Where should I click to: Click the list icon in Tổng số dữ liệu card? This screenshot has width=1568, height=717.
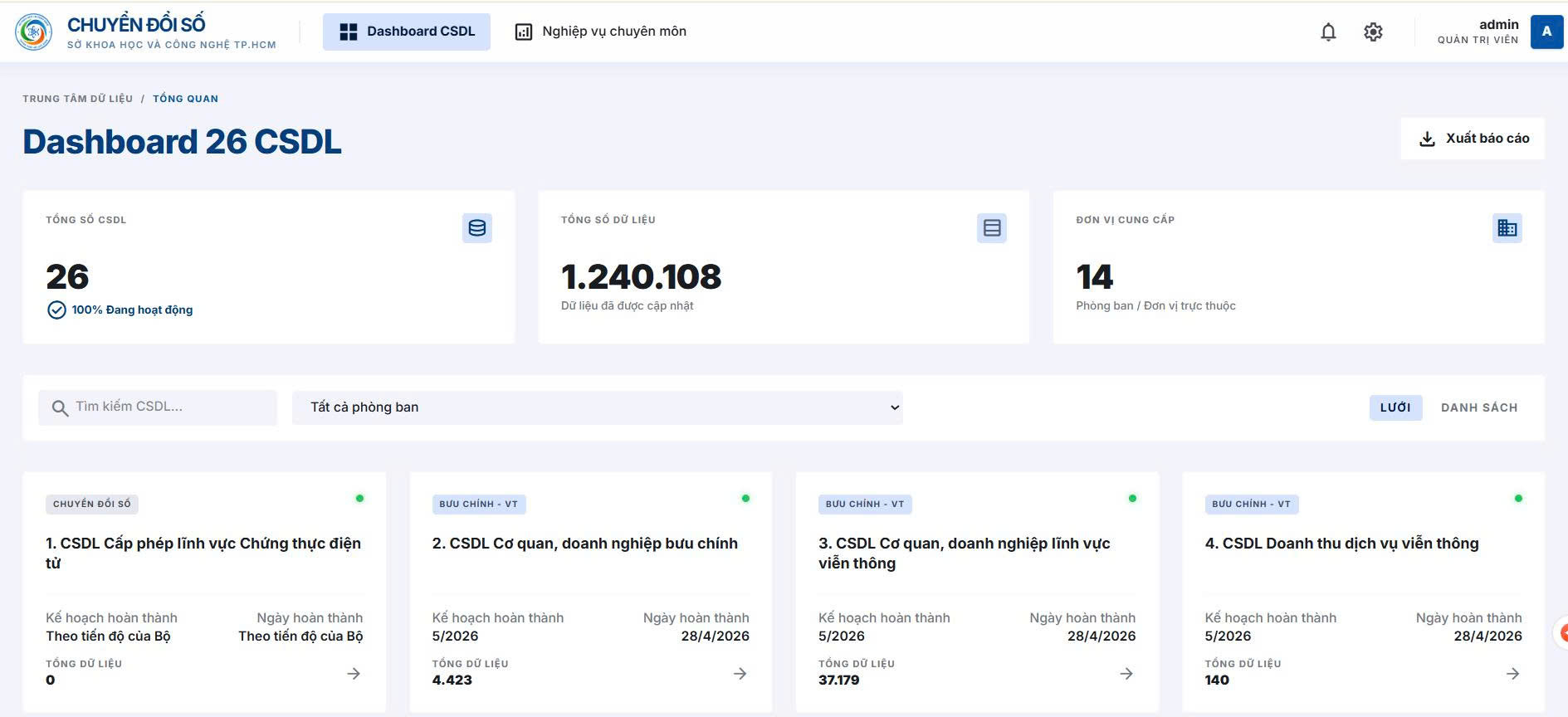992,228
